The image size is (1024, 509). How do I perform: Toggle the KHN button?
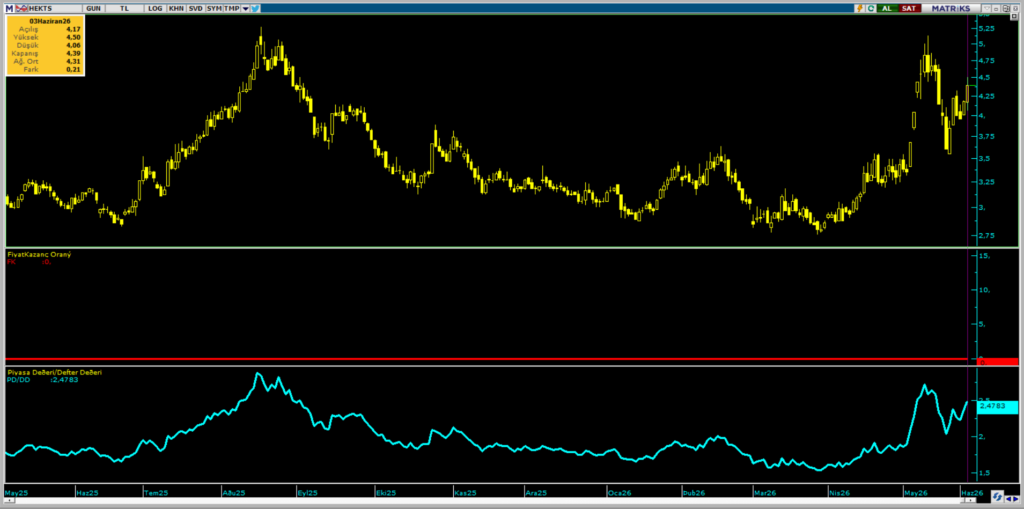(176, 8)
